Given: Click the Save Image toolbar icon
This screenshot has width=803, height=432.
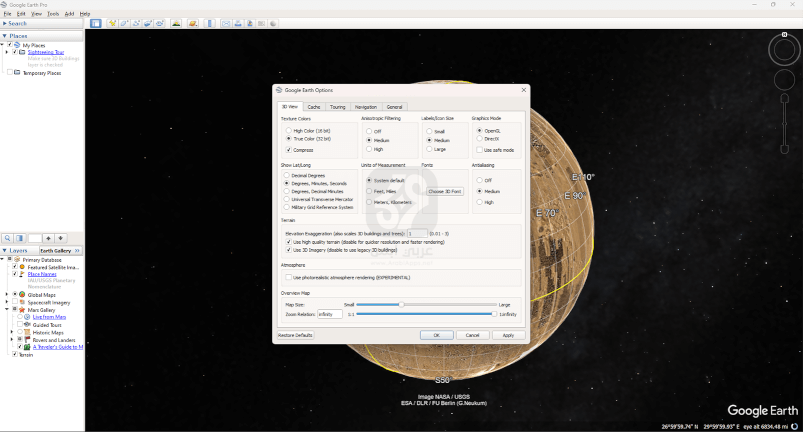Looking at the screenshot, I should 250,24.
